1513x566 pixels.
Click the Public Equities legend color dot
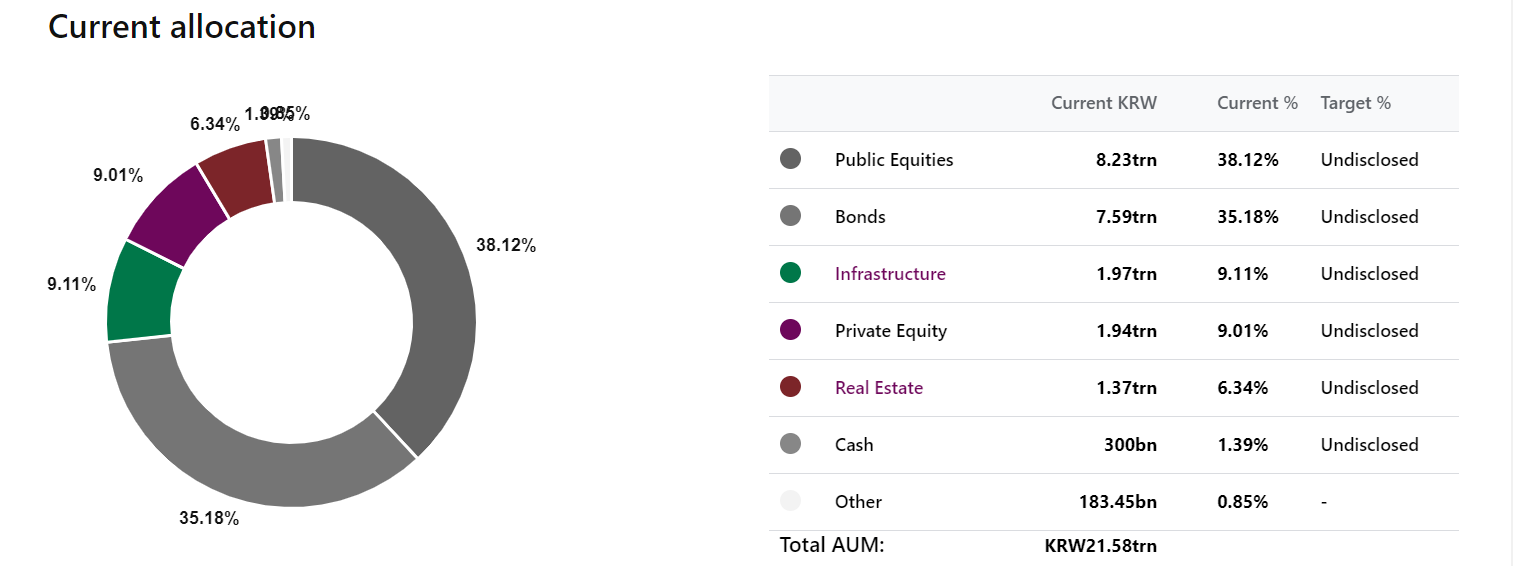tap(790, 159)
